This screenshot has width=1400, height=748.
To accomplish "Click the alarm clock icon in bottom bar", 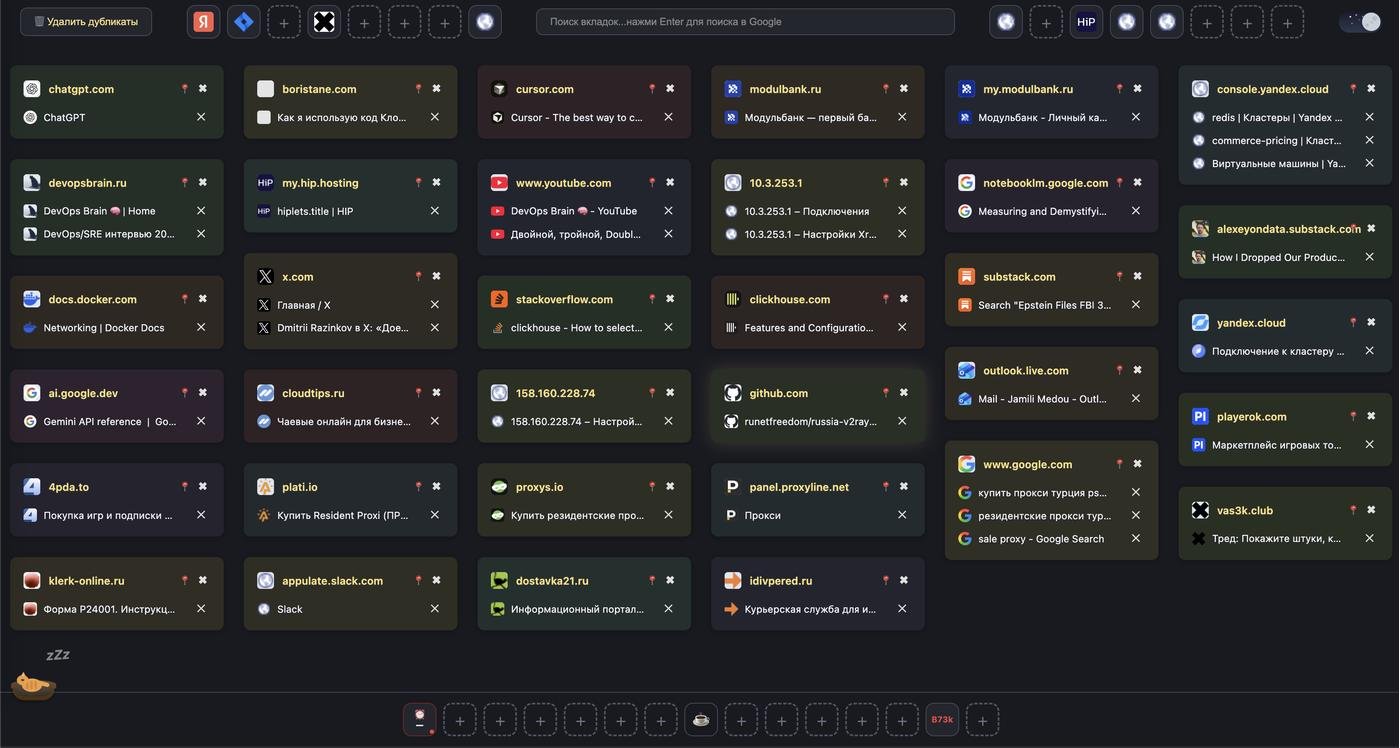I will (420, 720).
